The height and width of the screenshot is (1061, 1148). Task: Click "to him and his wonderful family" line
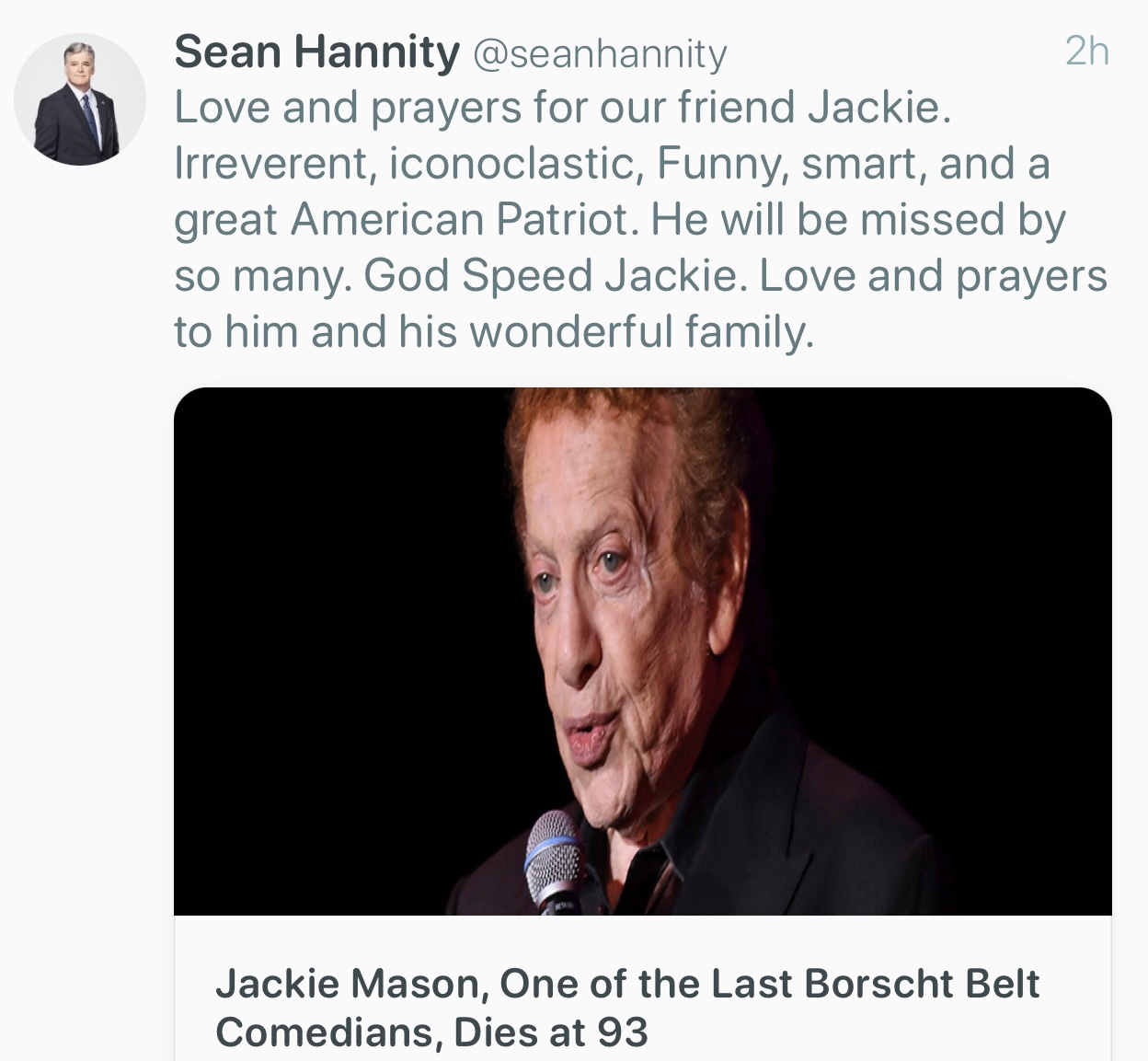tap(494, 332)
